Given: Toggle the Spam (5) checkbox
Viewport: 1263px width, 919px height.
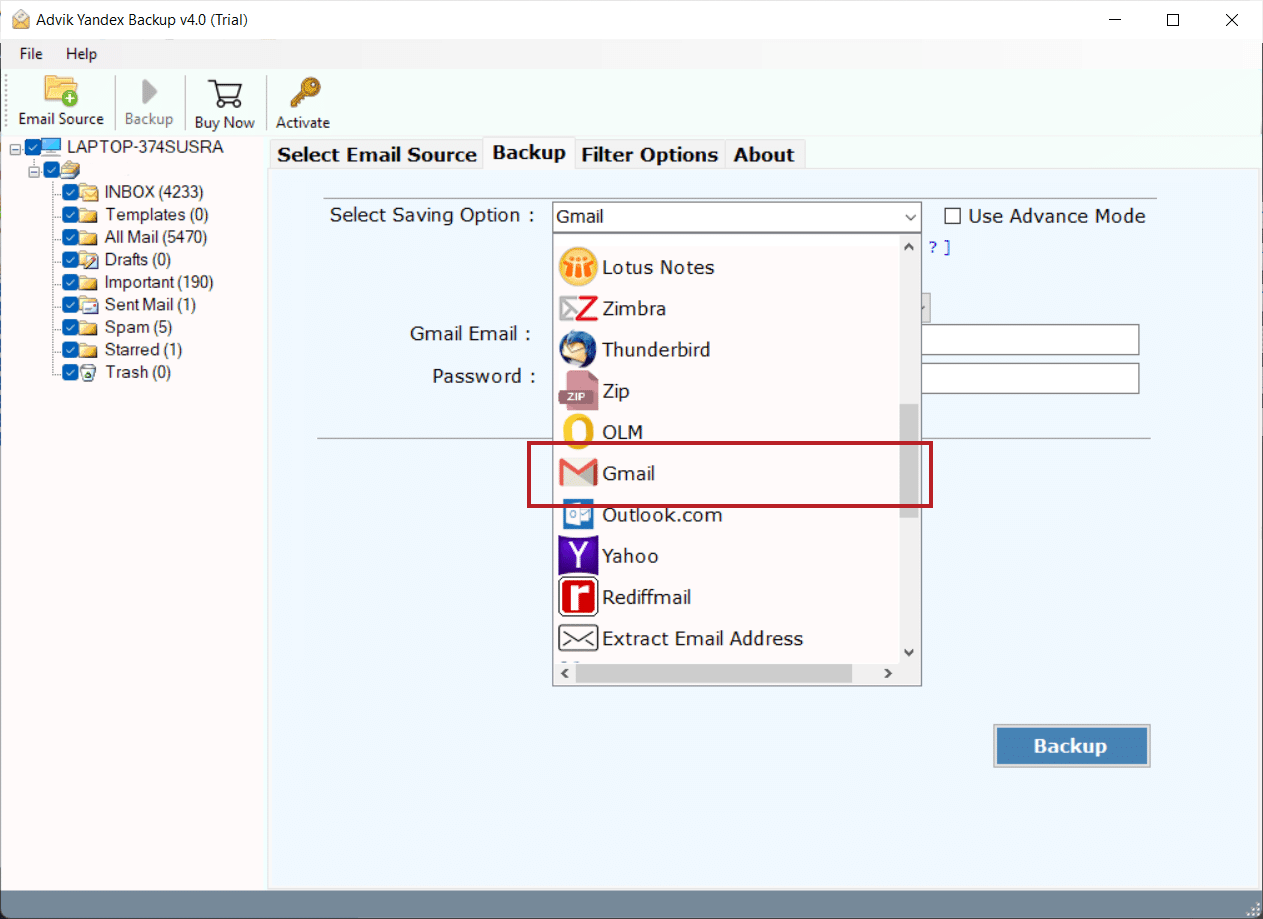Looking at the screenshot, I should click(x=70, y=327).
